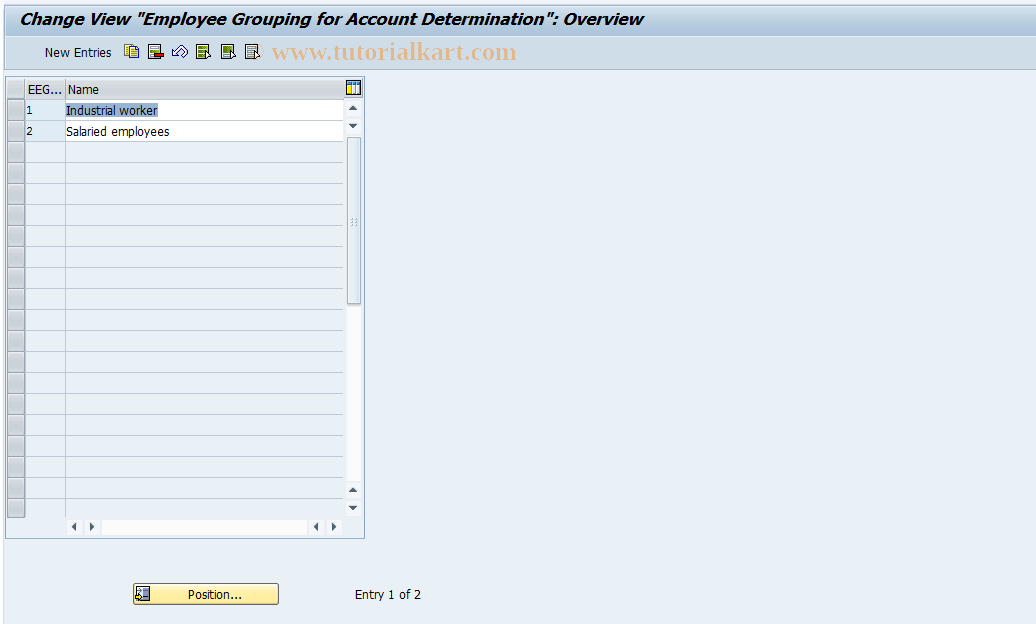Click the far-right horizontal scroll arrow
Image resolution: width=1036 pixels, height=624 pixels.
pos(334,527)
